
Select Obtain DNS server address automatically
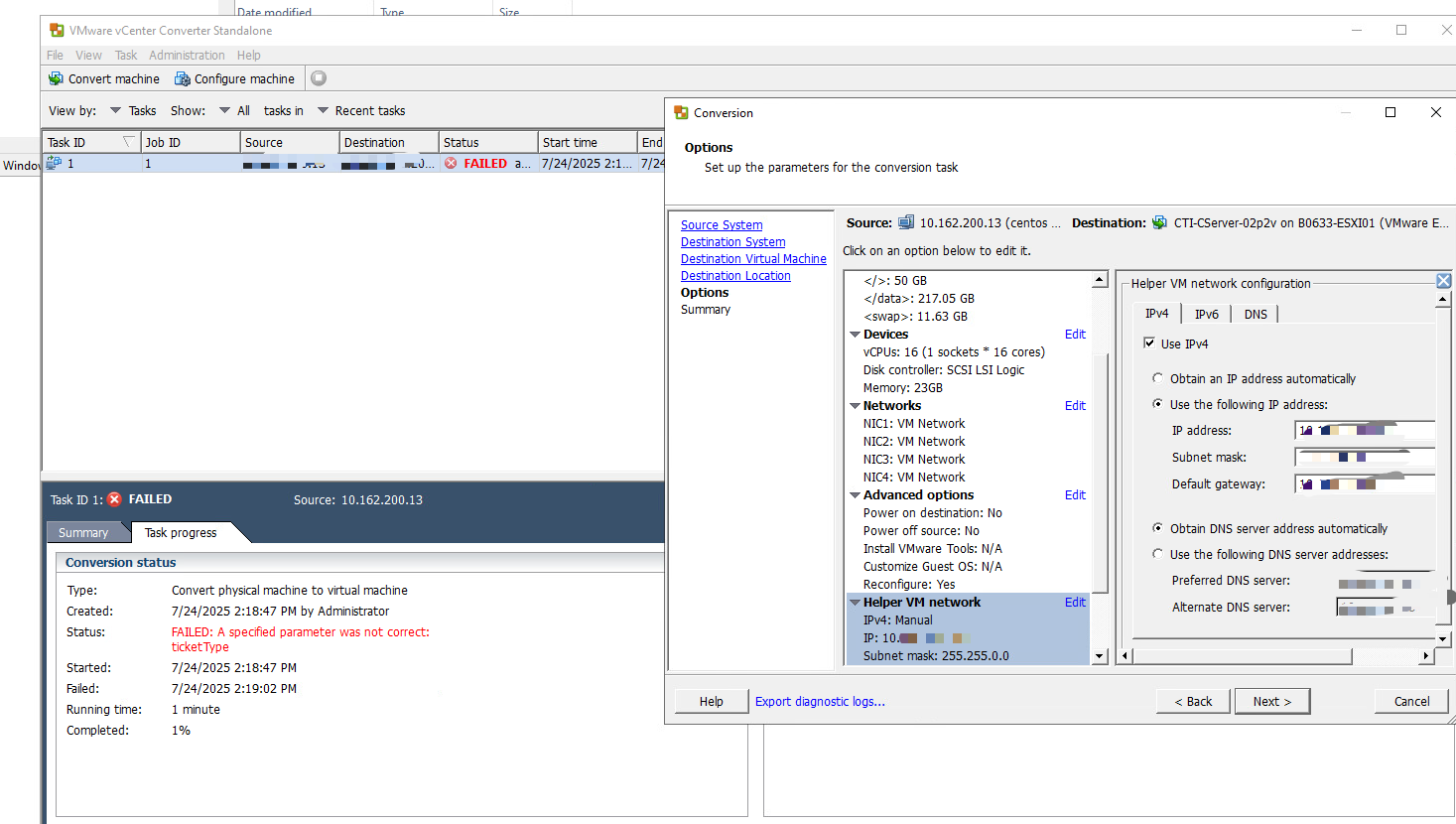click(x=1157, y=528)
